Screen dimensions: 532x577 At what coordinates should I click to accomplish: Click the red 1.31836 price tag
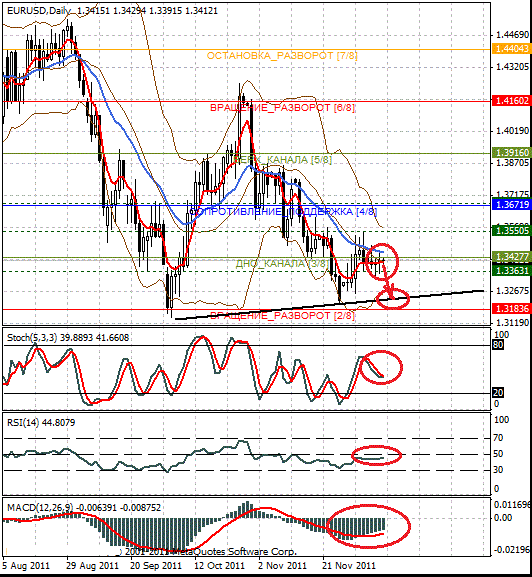pyautogui.click(x=512, y=308)
